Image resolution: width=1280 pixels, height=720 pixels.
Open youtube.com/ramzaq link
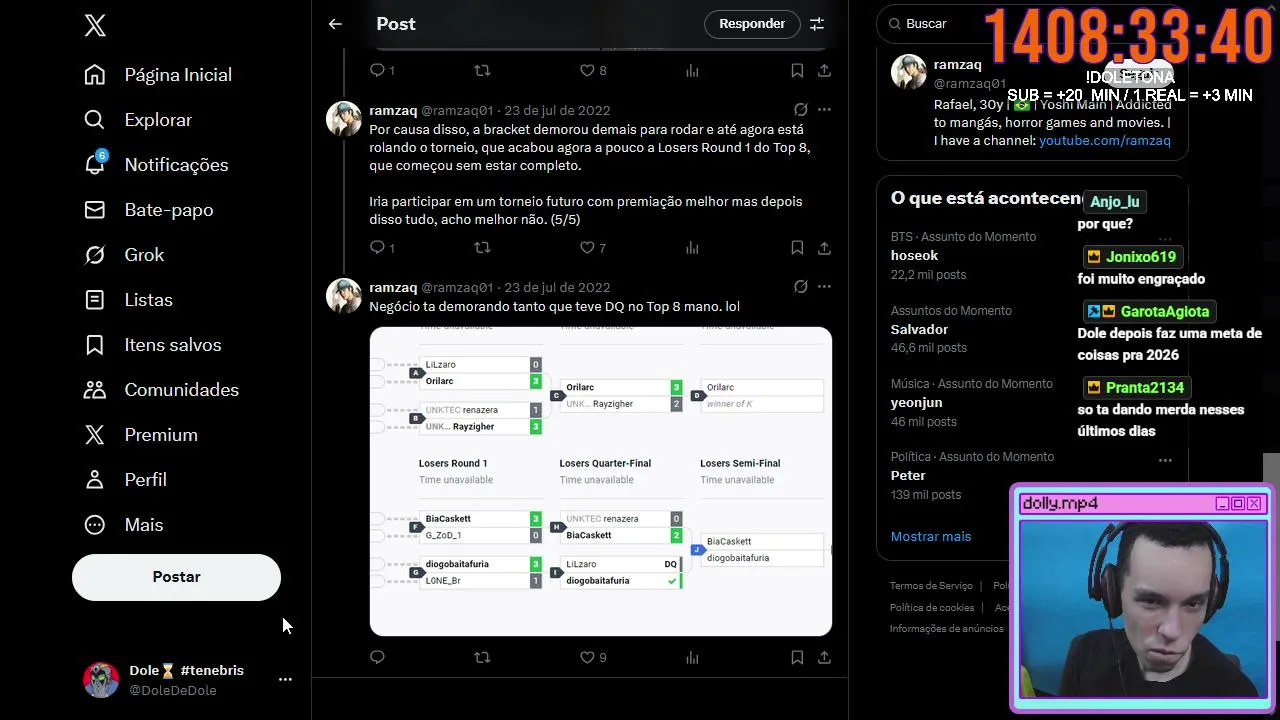coord(1104,141)
